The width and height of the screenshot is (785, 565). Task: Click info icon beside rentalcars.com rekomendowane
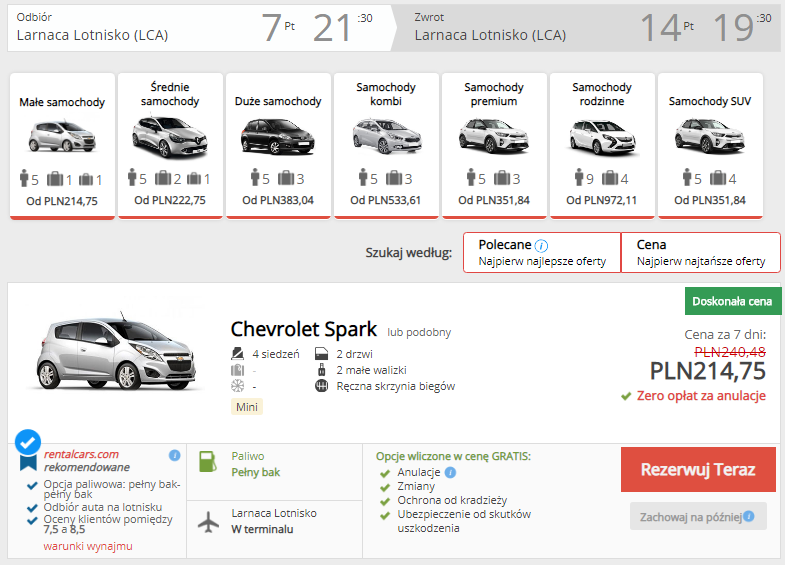pos(174,455)
